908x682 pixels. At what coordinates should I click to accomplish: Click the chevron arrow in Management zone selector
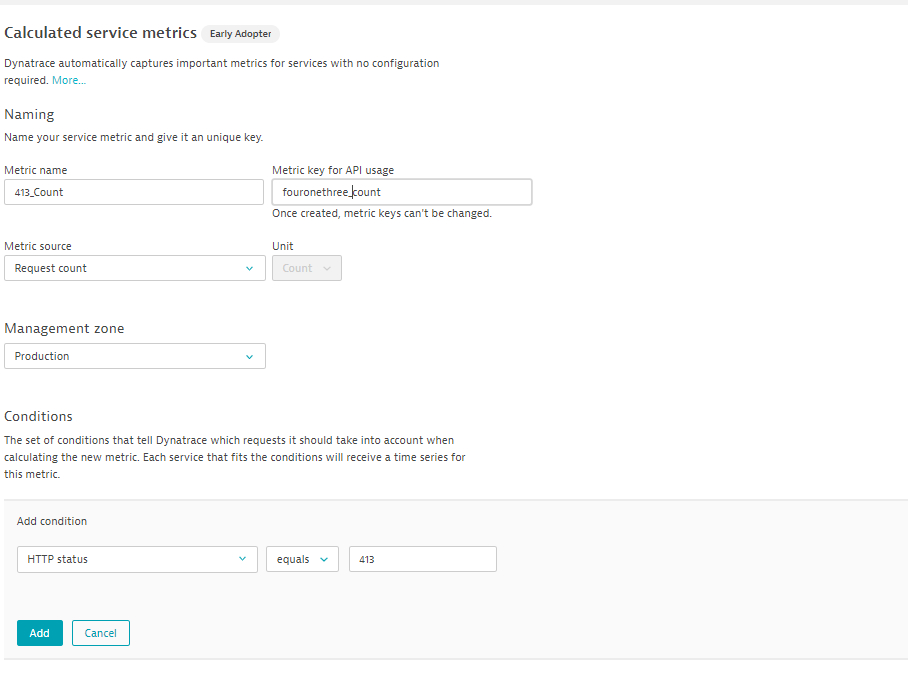click(249, 356)
